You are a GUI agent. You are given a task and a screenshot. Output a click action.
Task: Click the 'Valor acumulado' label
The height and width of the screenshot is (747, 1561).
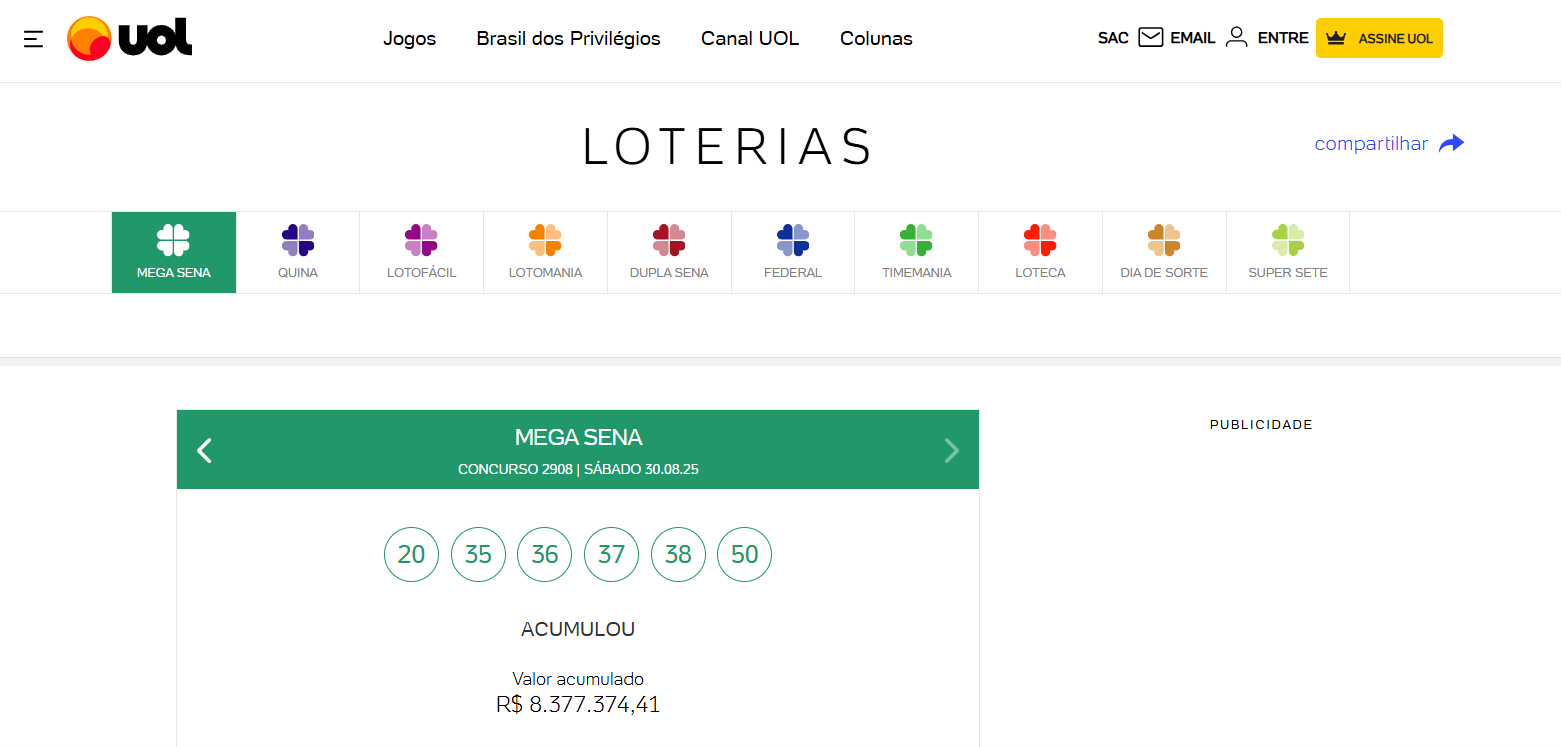tap(578, 679)
